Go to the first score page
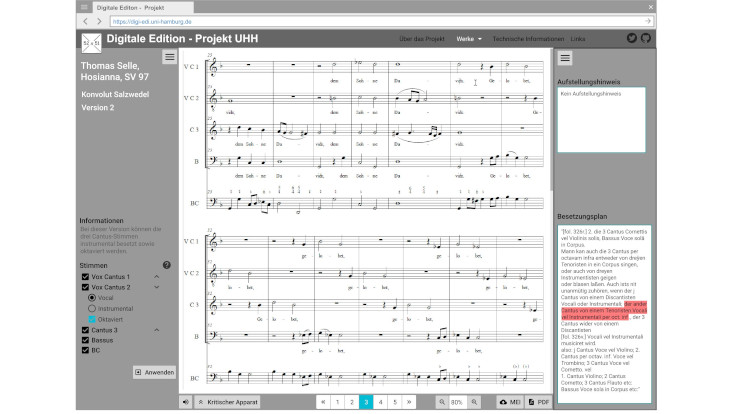Image resolution: width=733 pixels, height=414 pixels. [323, 402]
